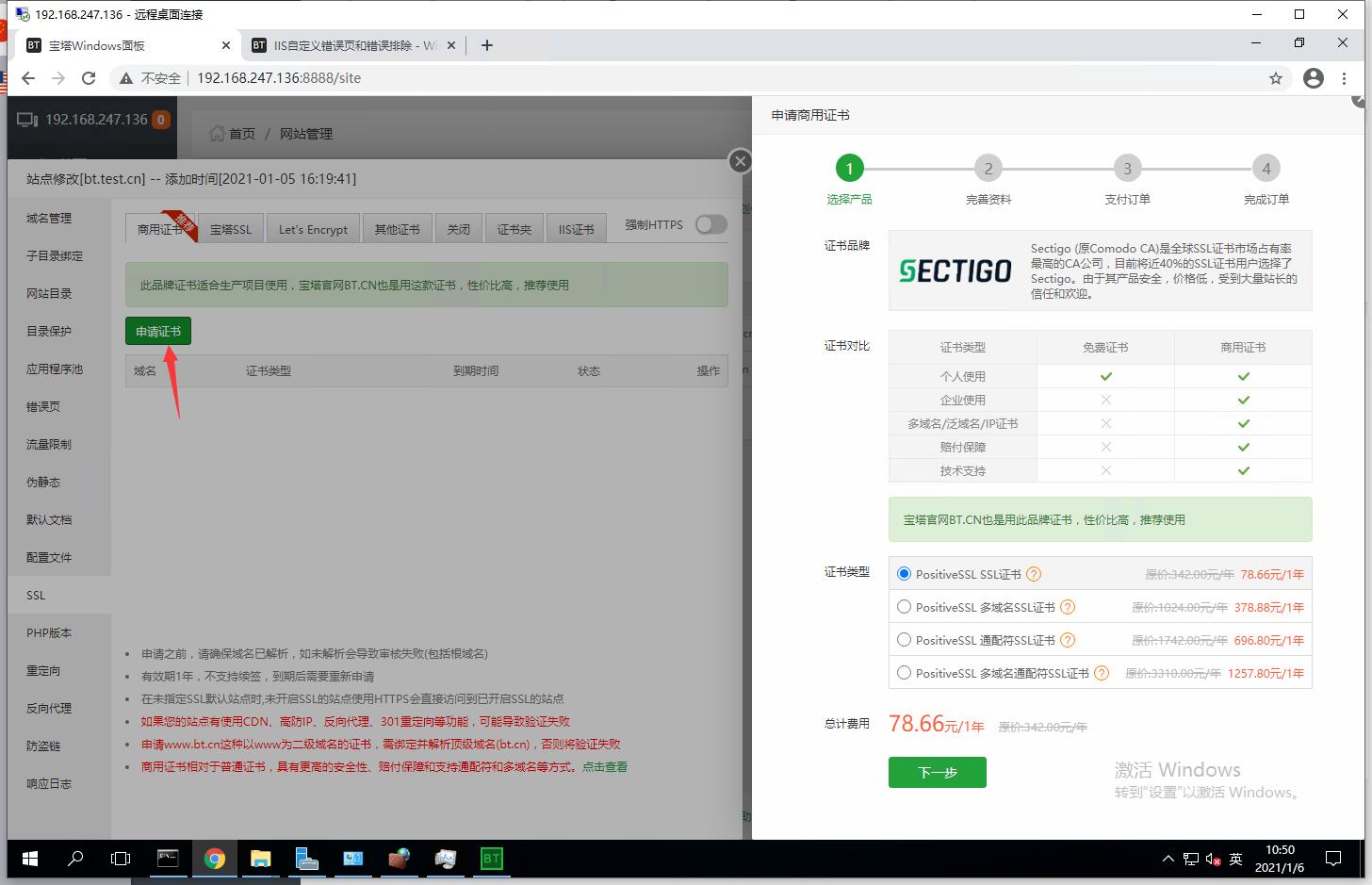Close the IIS自定义错误页 tab
Viewport: 1372px width, 885px height.
point(451,45)
